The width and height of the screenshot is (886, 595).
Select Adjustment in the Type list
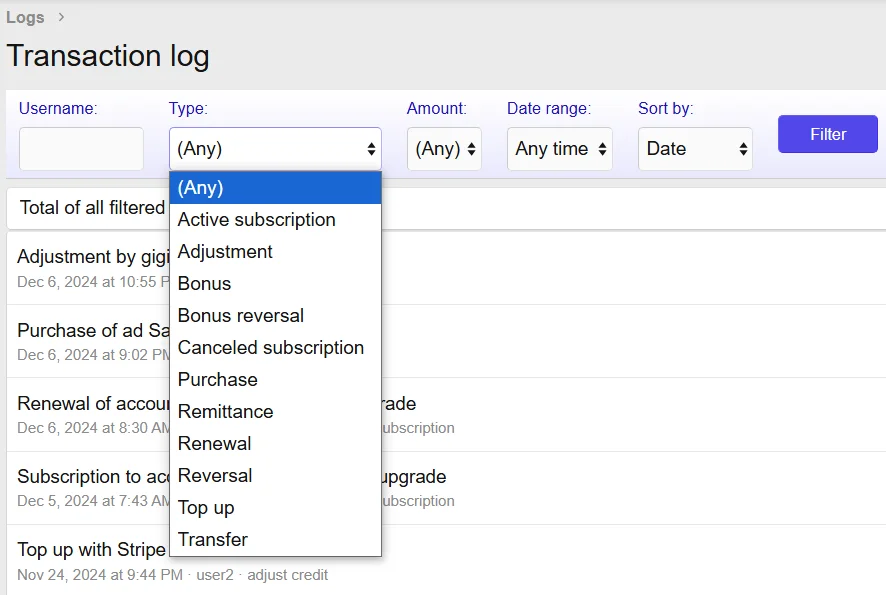pos(225,252)
